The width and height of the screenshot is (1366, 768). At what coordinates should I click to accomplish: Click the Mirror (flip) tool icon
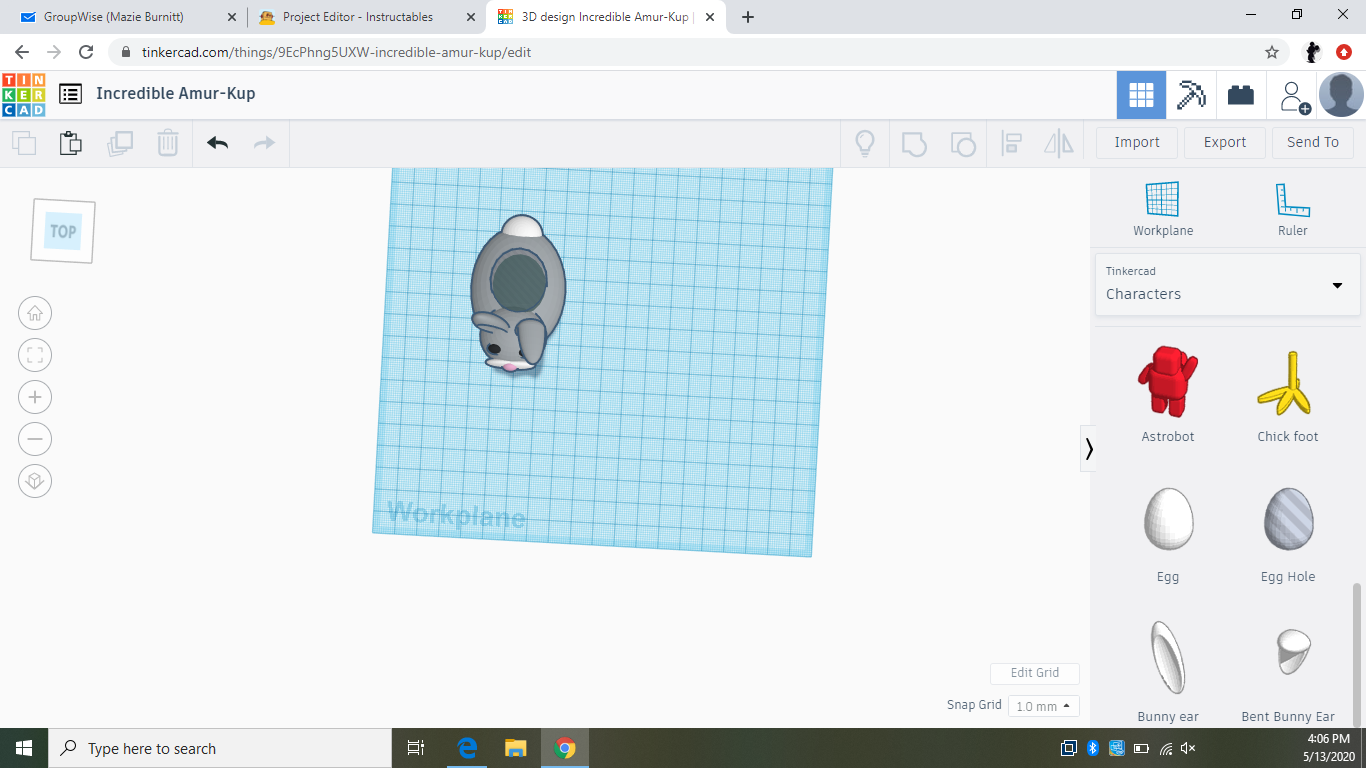1059,143
